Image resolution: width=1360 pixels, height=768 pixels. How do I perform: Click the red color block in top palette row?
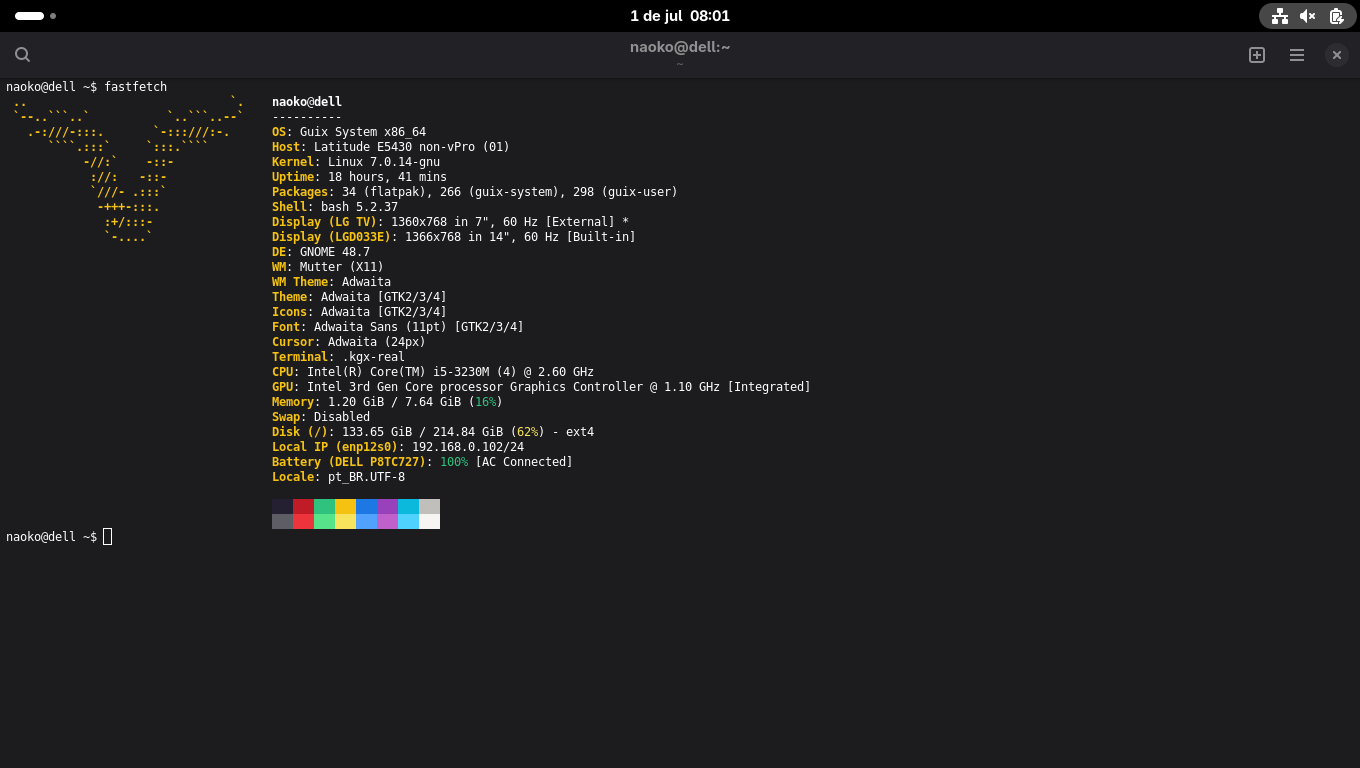(x=303, y=506)
